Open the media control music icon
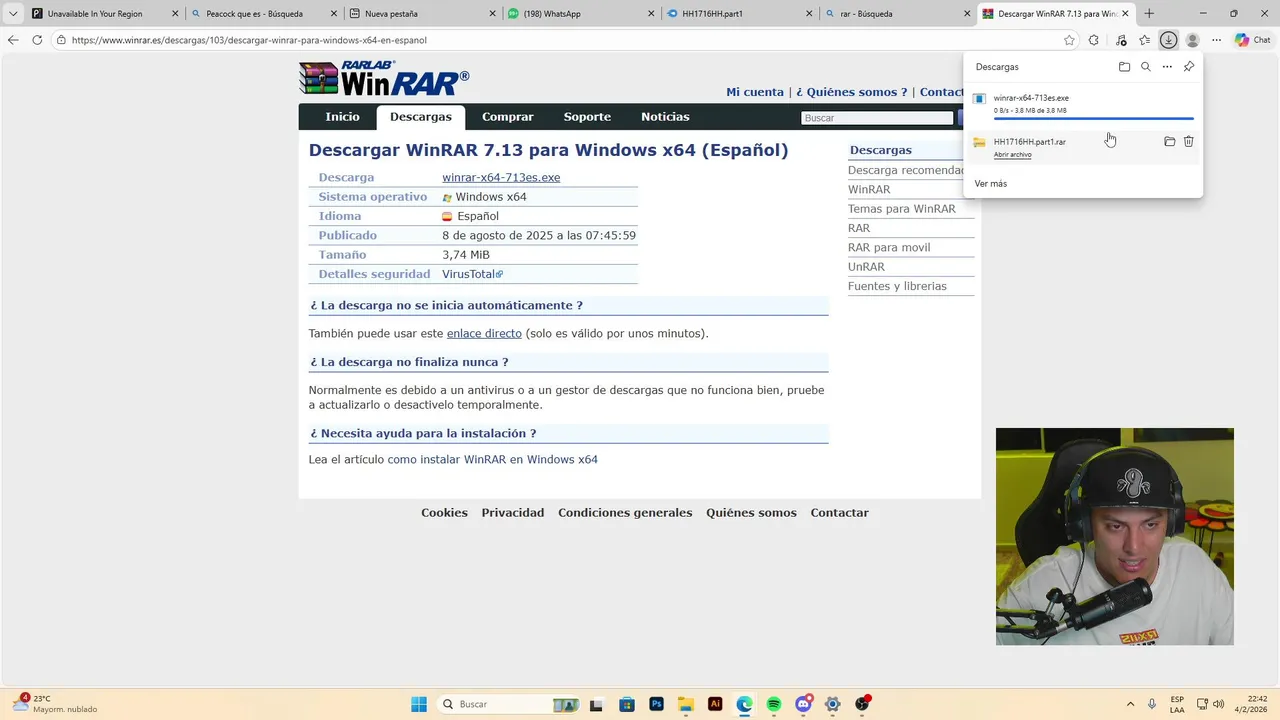 pyautogui.click(x=1120, y=40)
